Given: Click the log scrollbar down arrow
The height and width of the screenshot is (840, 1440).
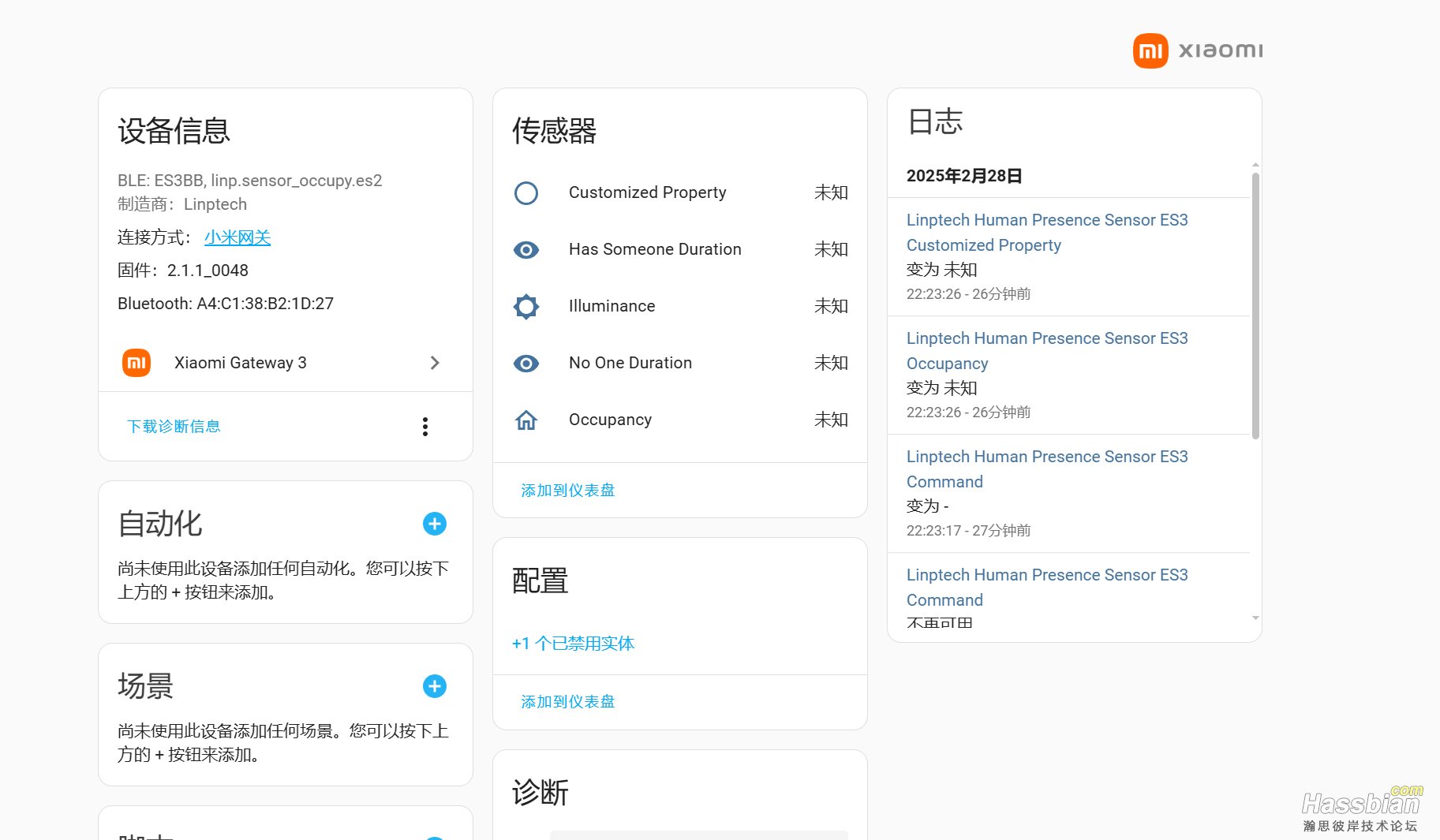Looking at the screenshot, I should (x=1255, y=618).
